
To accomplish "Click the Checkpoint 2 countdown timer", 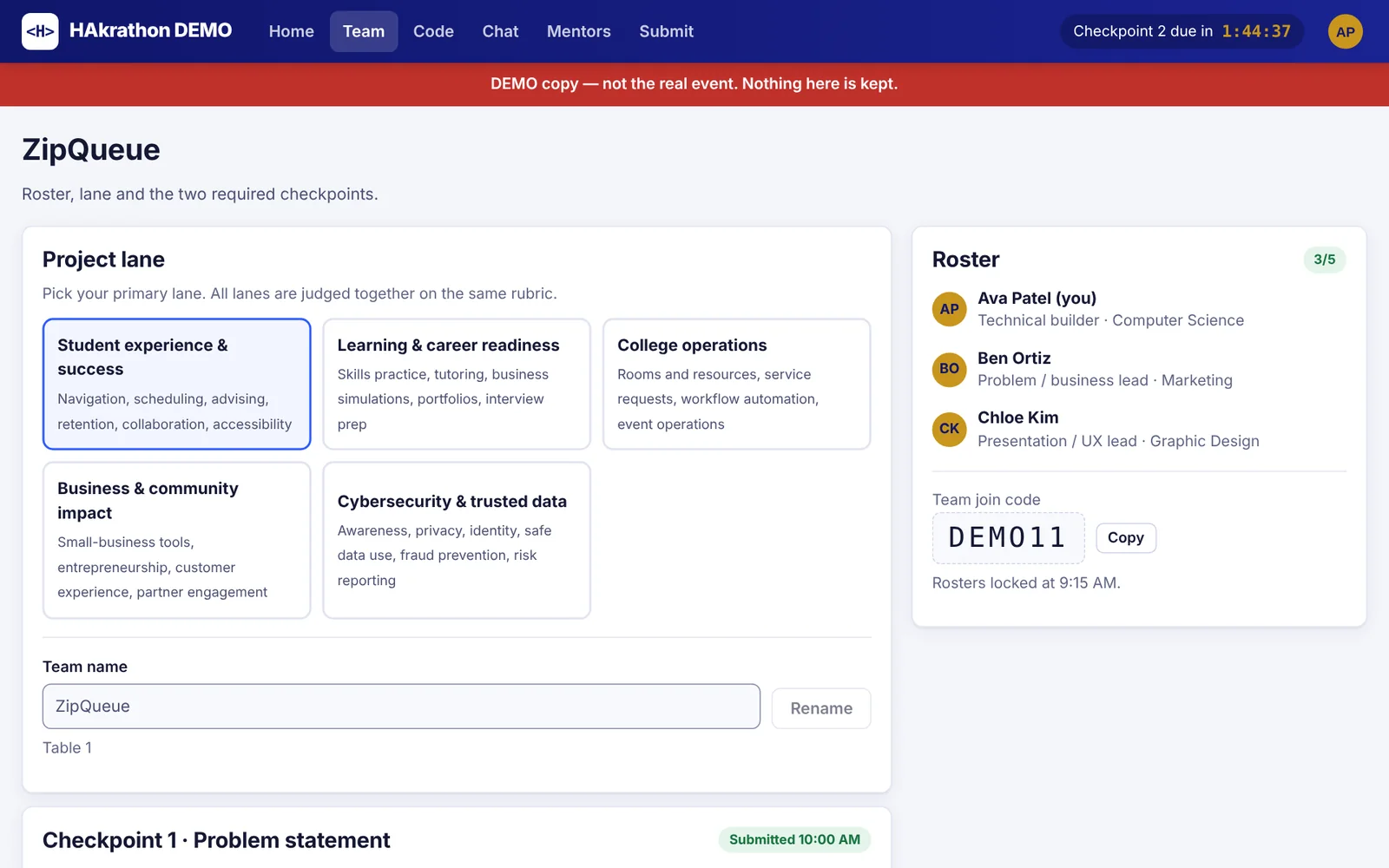I will point(1182,31).
